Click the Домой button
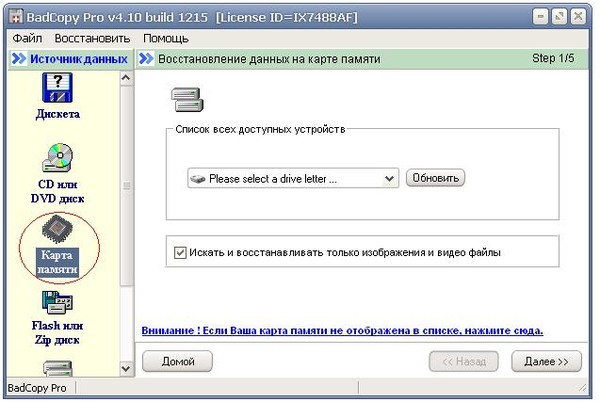Image resolution: width=600 pixels, height=402 pixels. click(x=178, y=361)
